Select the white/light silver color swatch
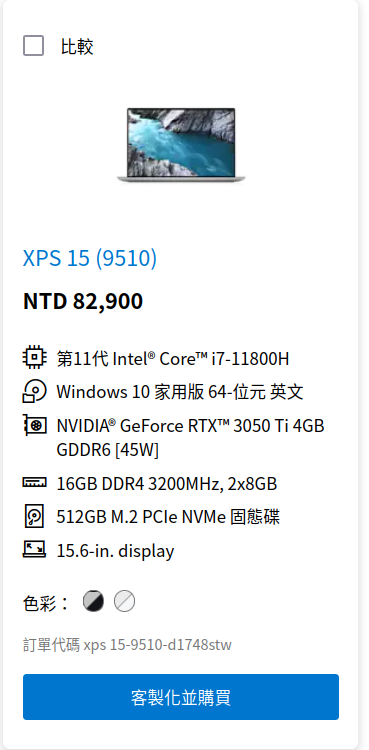Image resolution: width=369 pixels, height=750 pixels. click(x=124, y=601)
